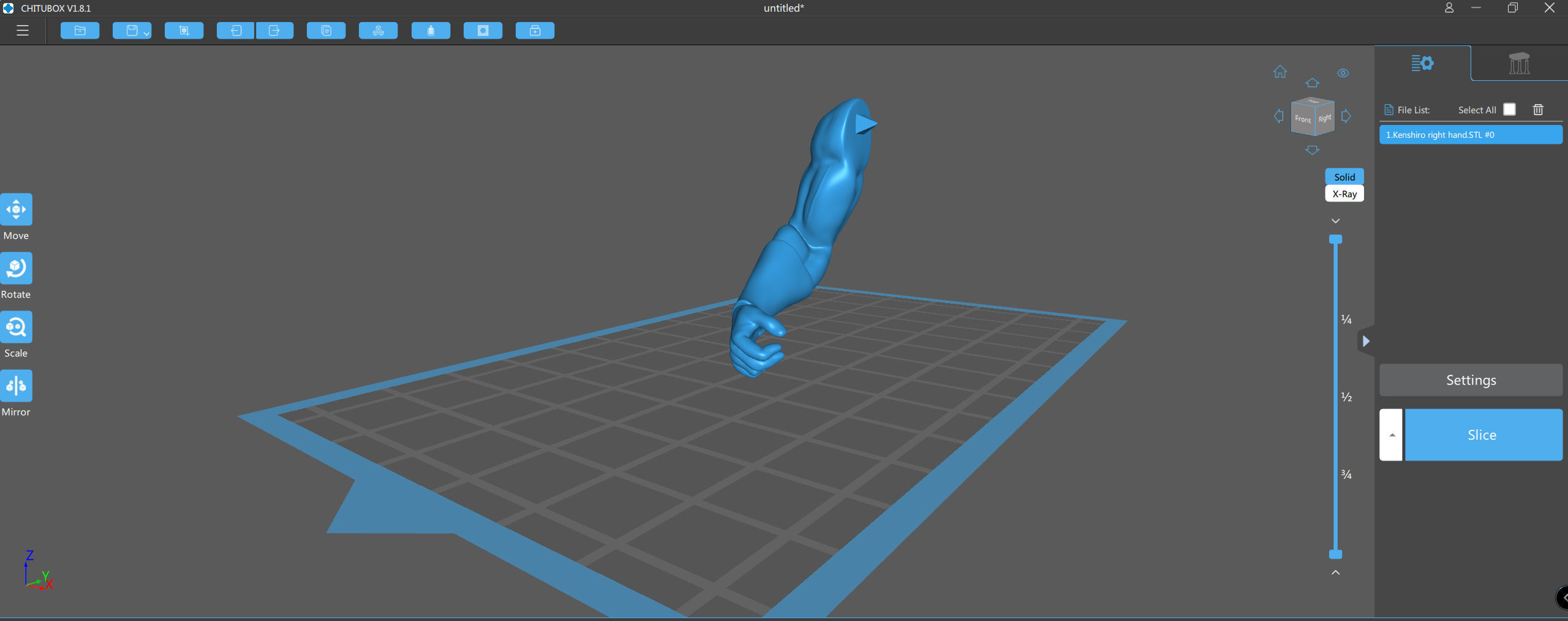Click the view cube down arrow
This screenshot has width=1568, height=621.
[1312, 150]
